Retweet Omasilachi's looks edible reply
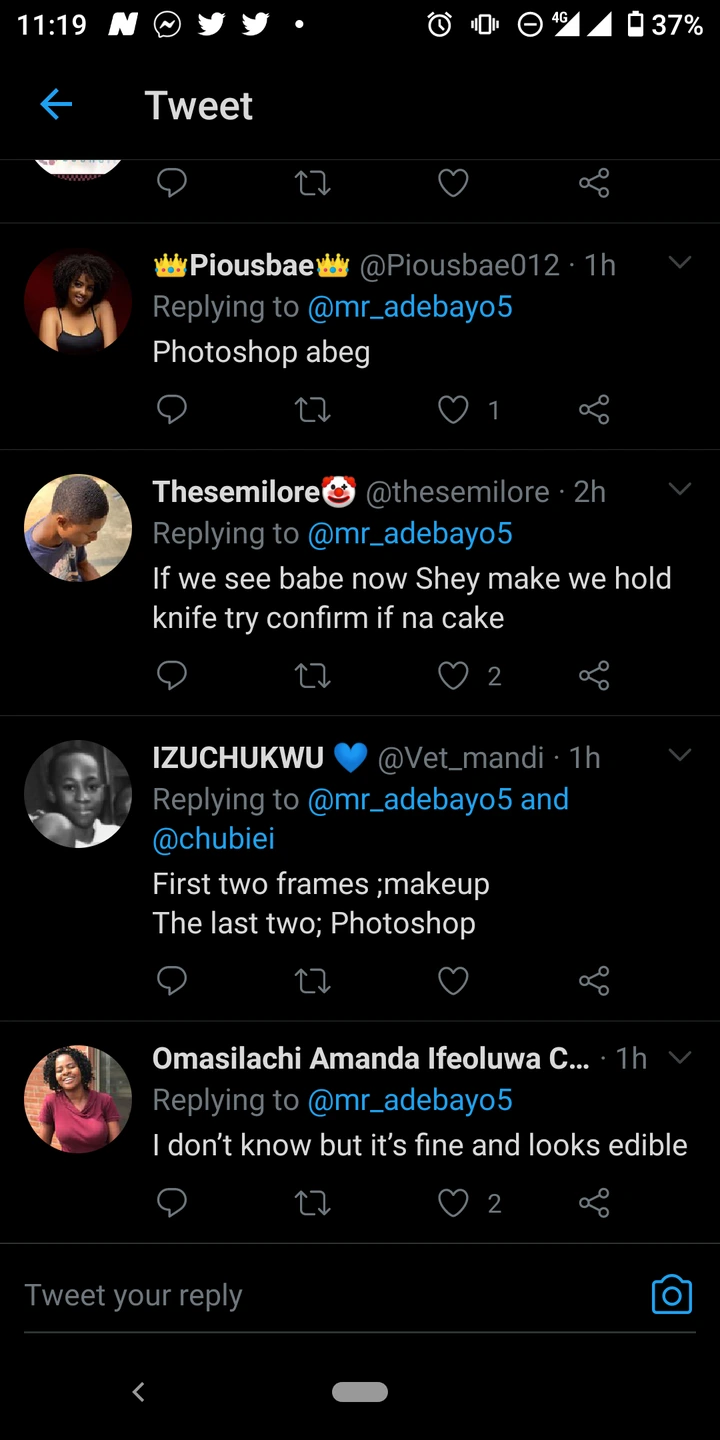Viewport: 720px width, 1440px height. pyautogui.click(x=313, y=1203)
